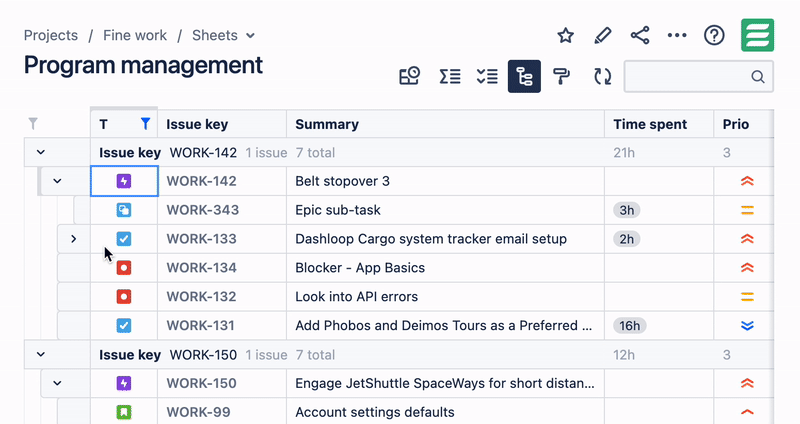Viewport: 800px width, 424px height.
Task: Open the share icon
Action: click(640, 36)
